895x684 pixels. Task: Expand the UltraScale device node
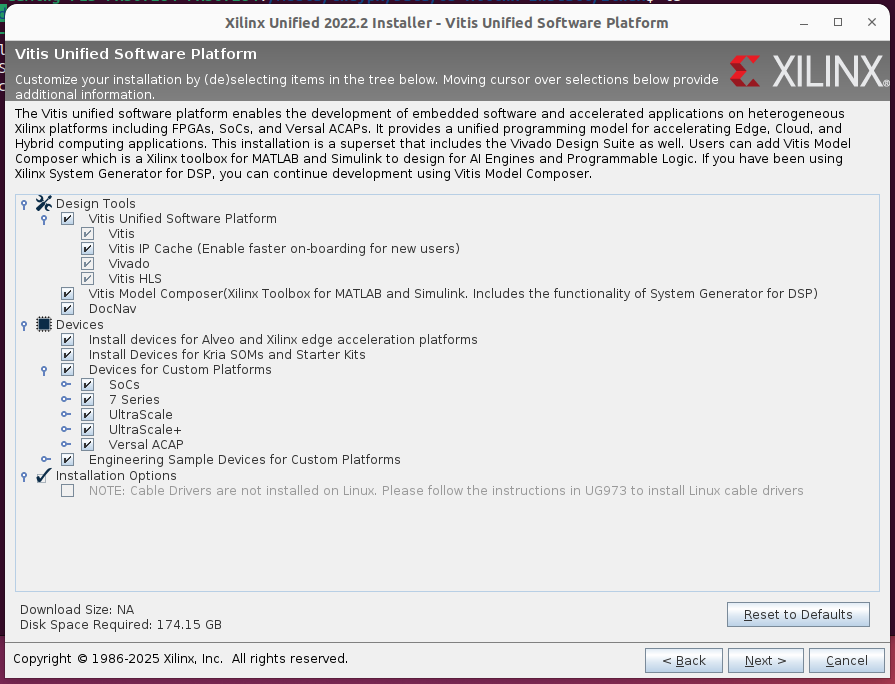[x=66, y=414]
